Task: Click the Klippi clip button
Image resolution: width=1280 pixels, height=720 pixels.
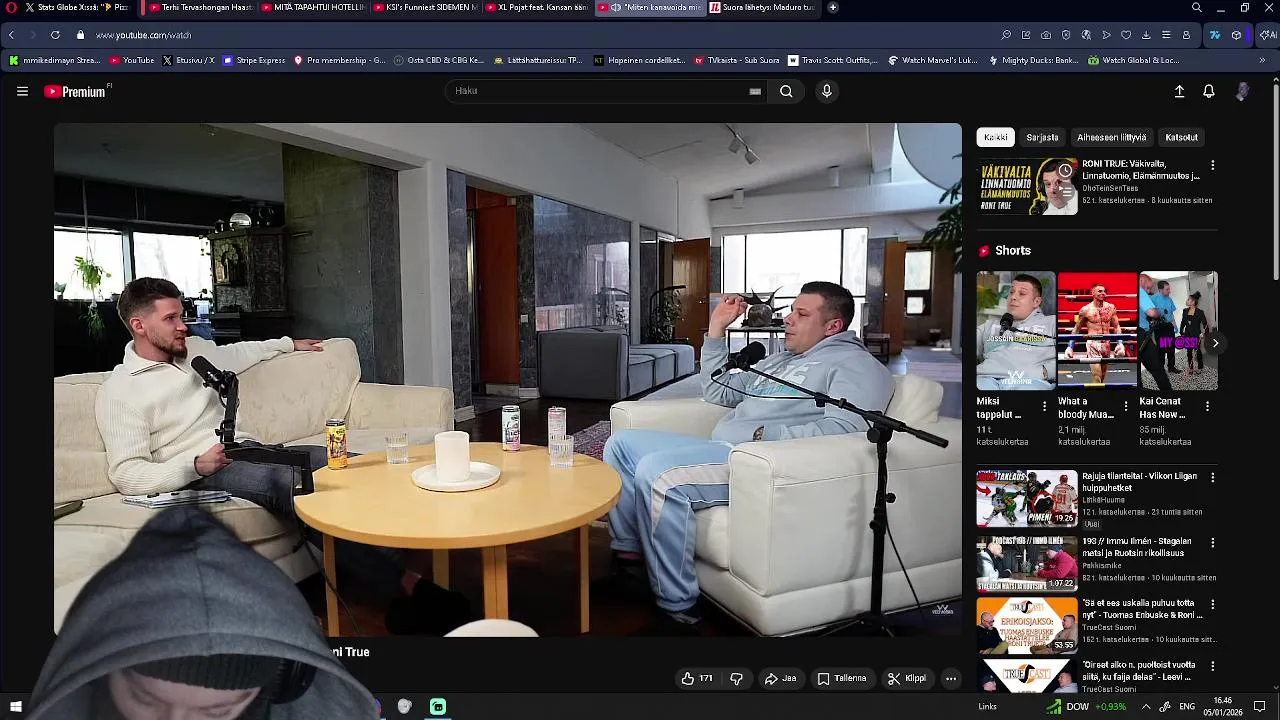Action: [907, 678]
